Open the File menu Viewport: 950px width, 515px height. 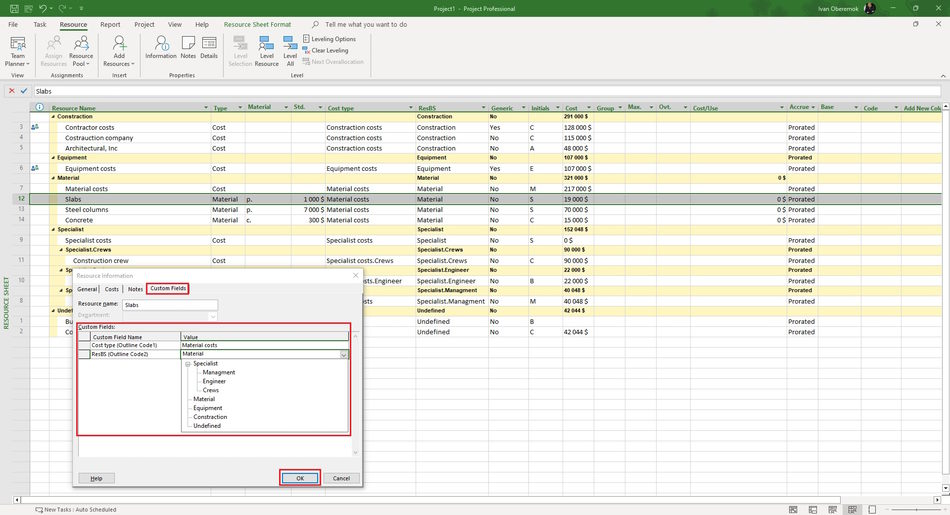[13, 24]
